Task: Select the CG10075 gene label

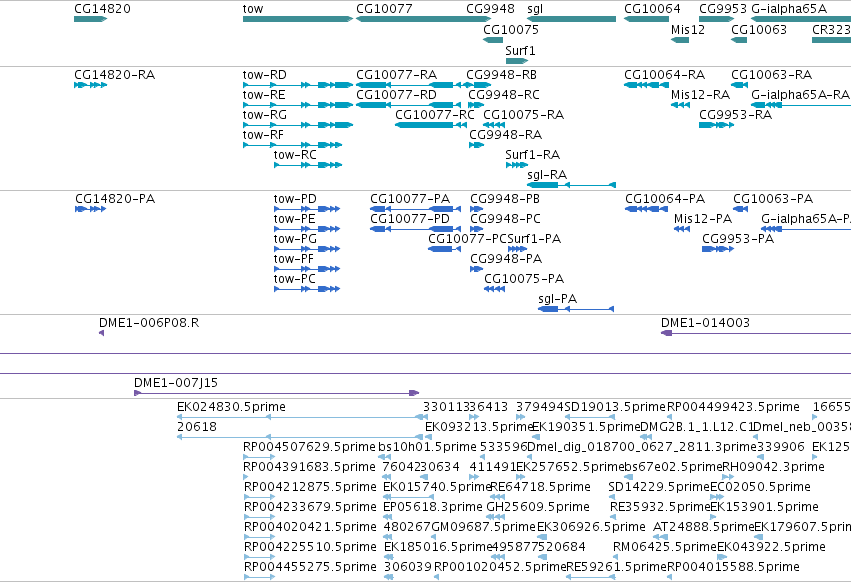Action: point(511,29)
